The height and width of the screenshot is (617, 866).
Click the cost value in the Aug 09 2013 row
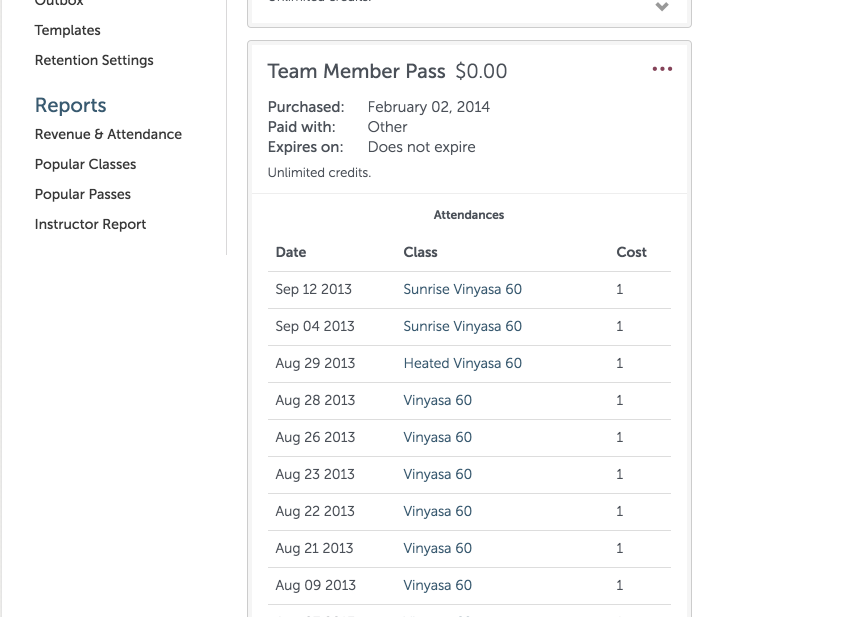pos(620,586)
